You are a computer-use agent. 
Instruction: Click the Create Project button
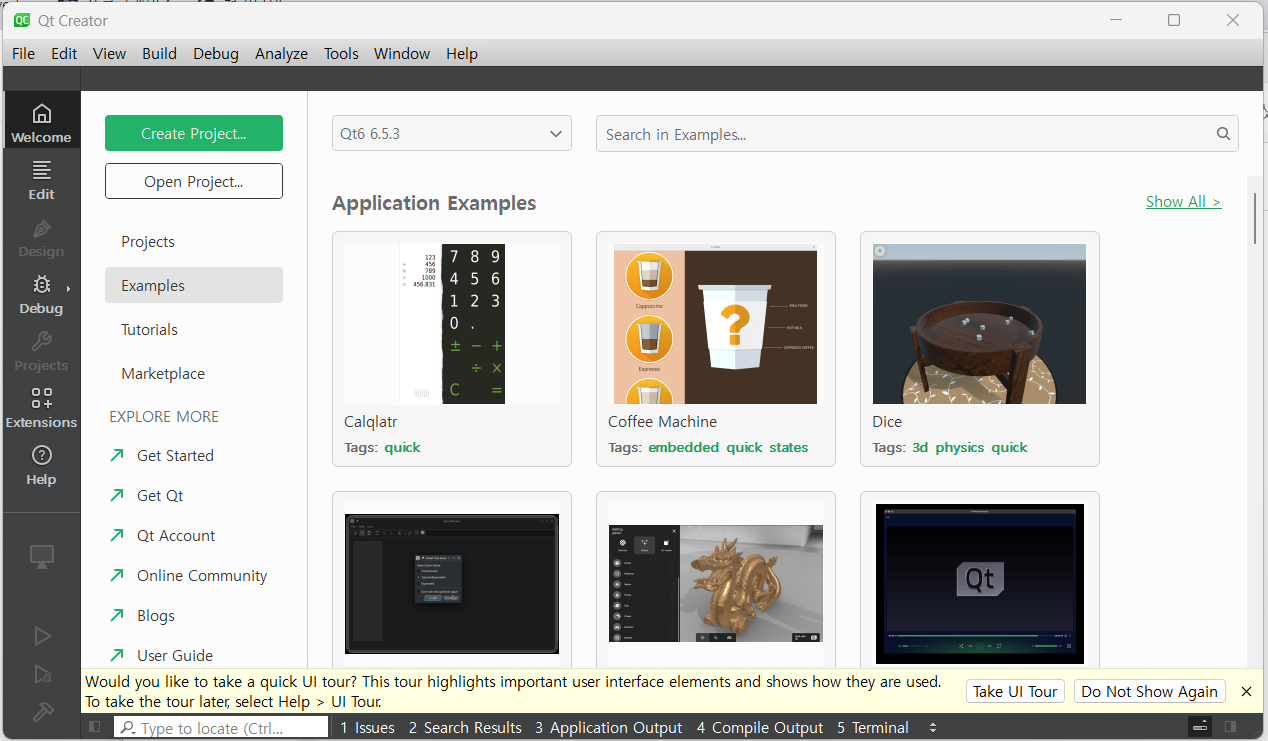(194, 133)
